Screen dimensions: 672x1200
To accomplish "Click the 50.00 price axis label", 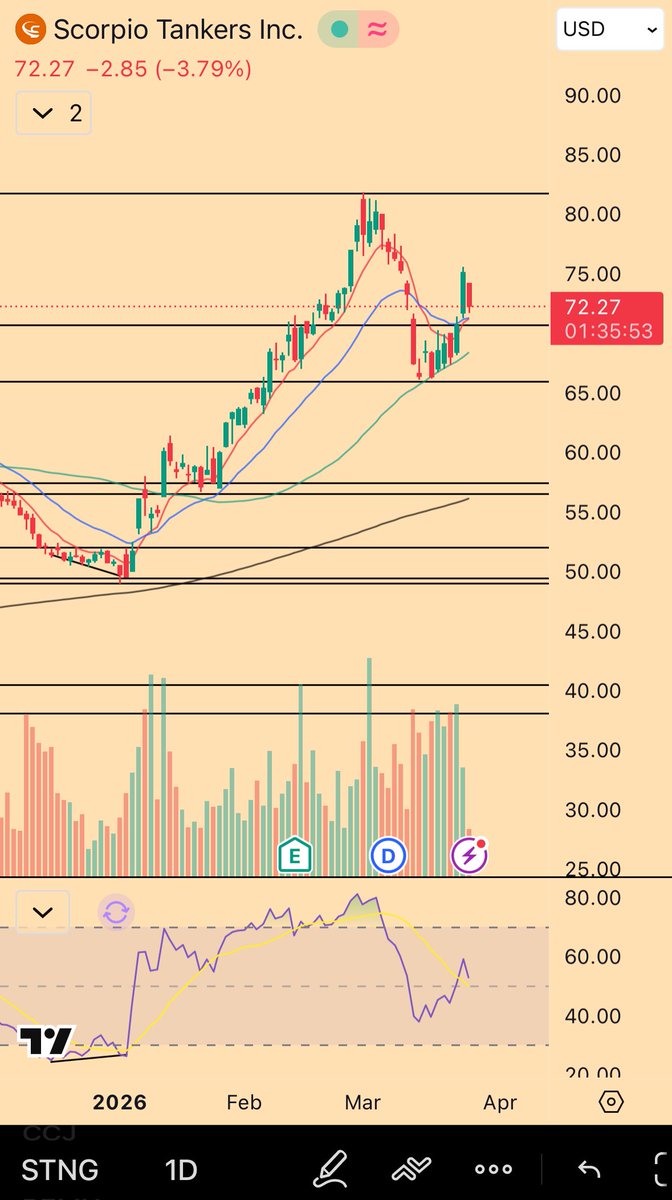I will coord(593,572).
